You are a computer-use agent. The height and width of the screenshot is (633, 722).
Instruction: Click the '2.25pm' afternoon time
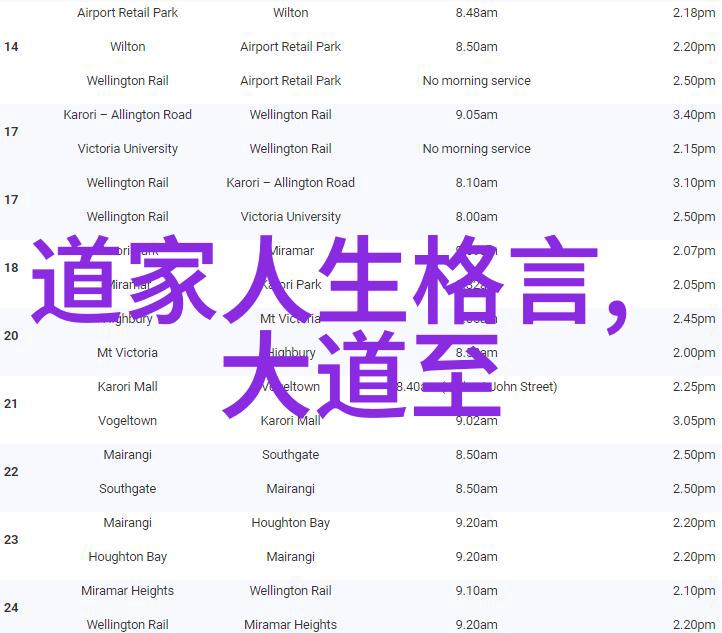tap(694, 387)
